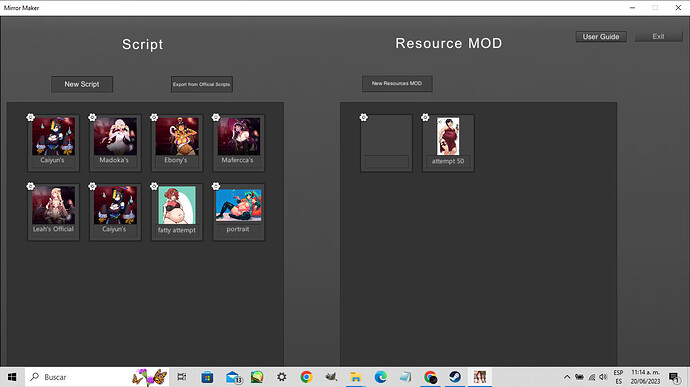Open the notification center icon
Viewport: 690px width, 387px height.
pos(674,377)
